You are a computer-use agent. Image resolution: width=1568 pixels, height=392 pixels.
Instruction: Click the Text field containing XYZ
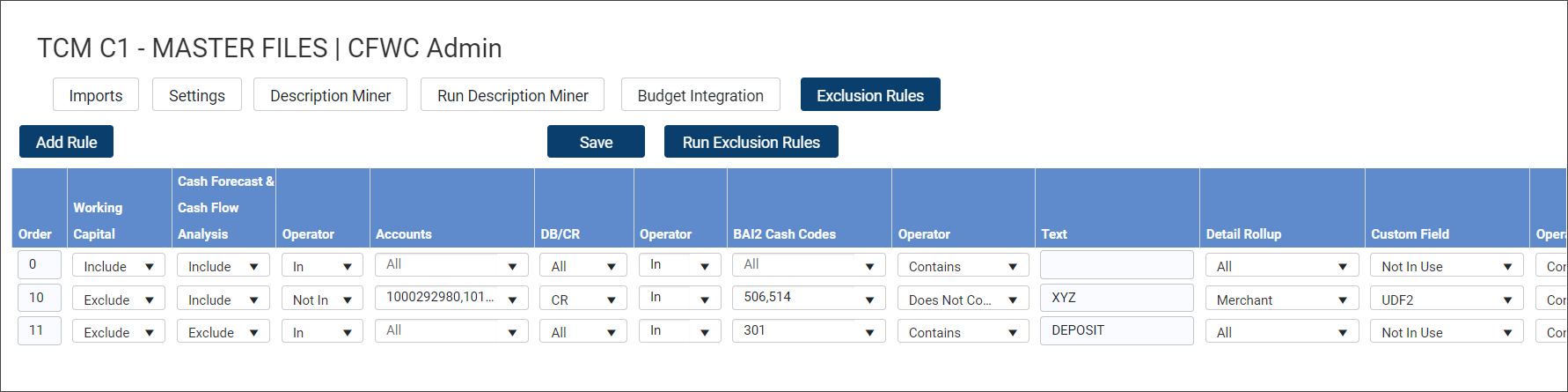1117,298
